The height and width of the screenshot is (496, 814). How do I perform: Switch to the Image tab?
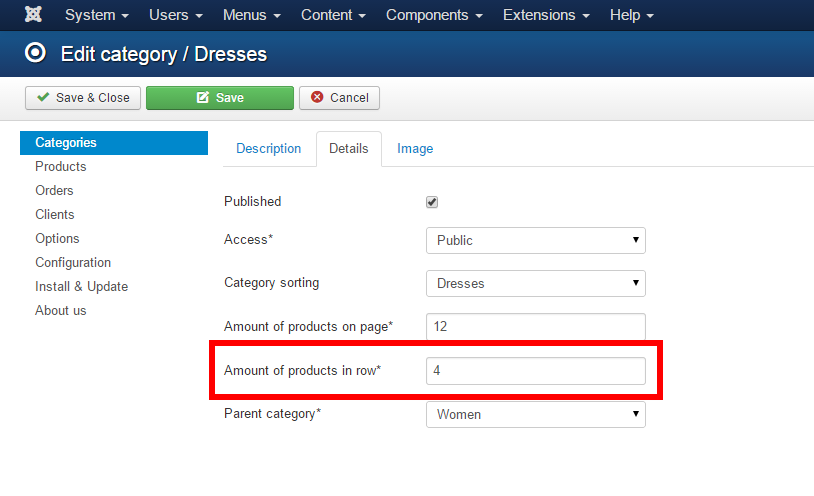pos(415,149)
